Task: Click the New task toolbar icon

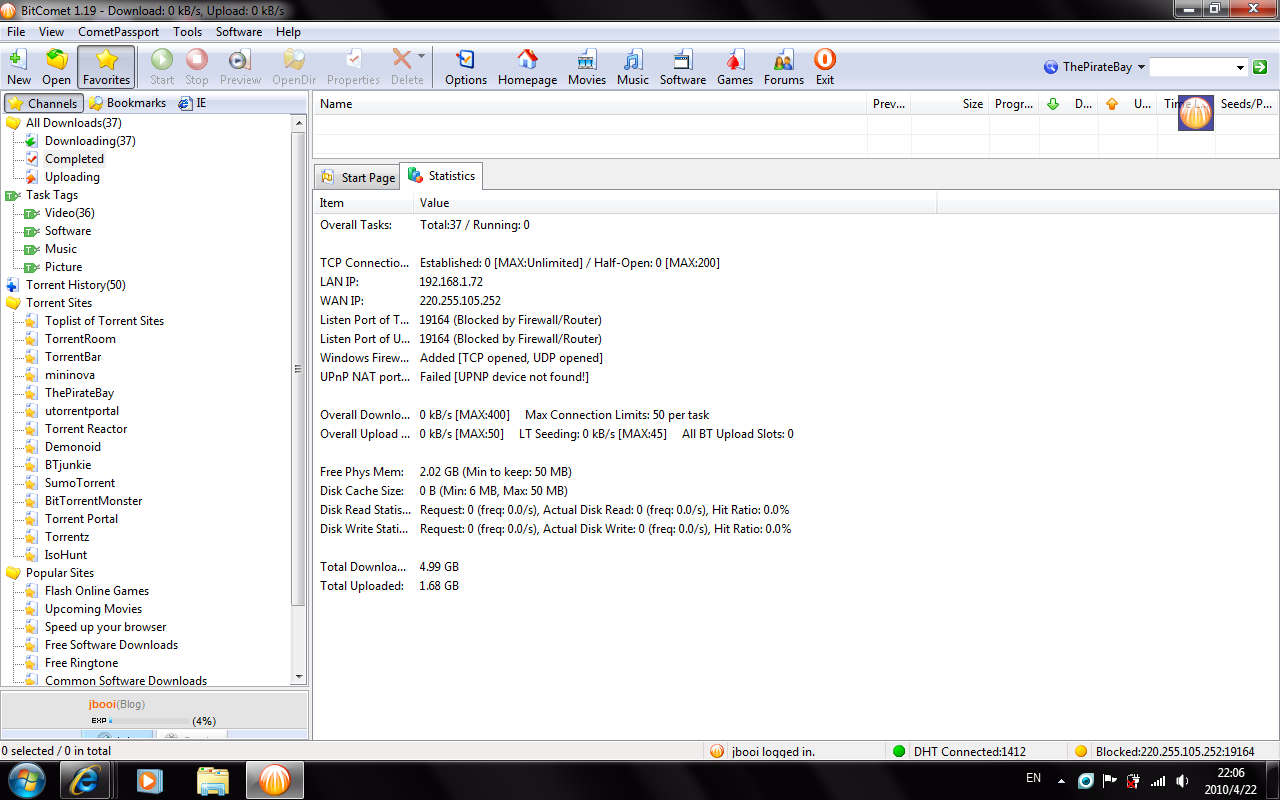Action: pos(18,66)
